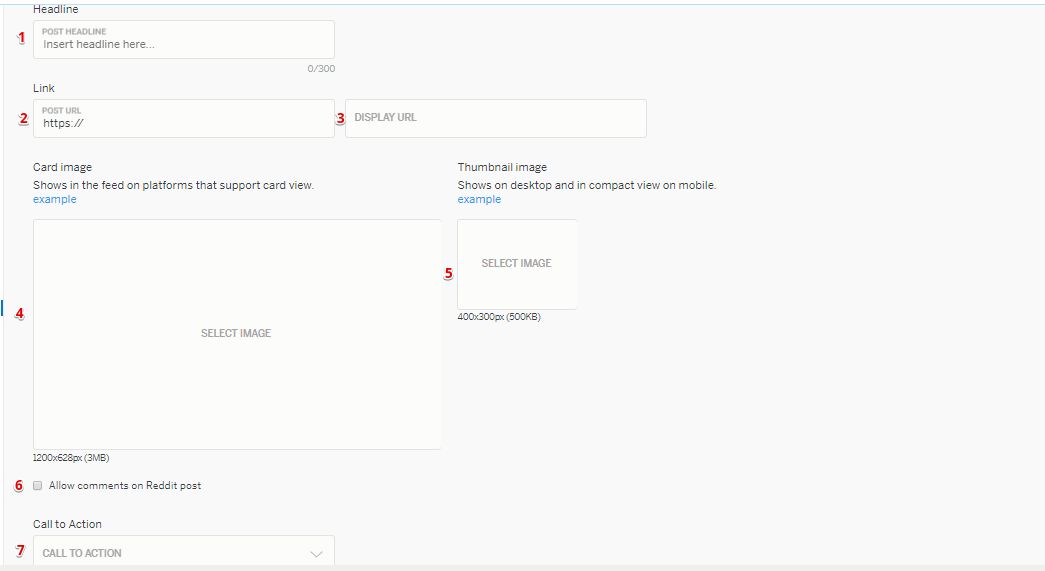Open the example link under Thumbnail image
The height and width of the screenshot is (571, 1045).
coord(479,199)
